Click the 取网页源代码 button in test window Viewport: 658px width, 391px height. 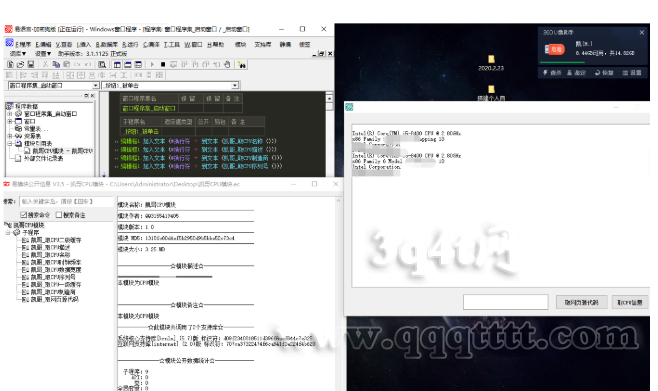tap(582, 302)
